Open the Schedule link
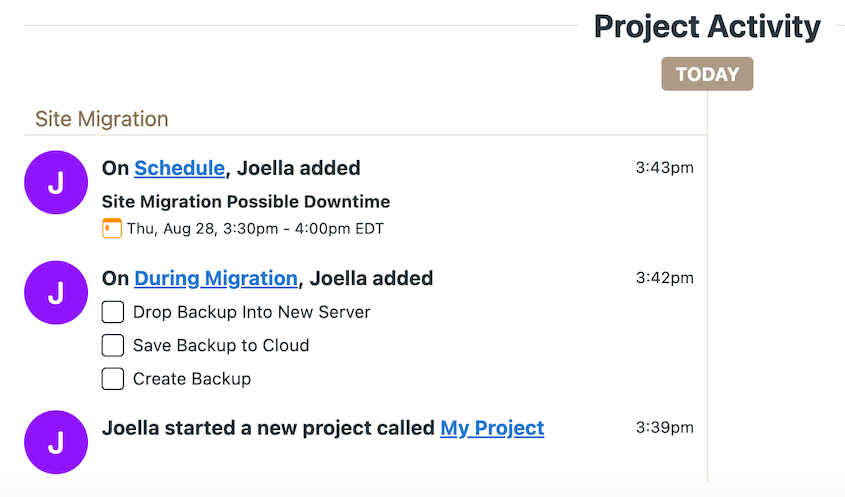Screen dimensions: 845x497 coord(179,168)
